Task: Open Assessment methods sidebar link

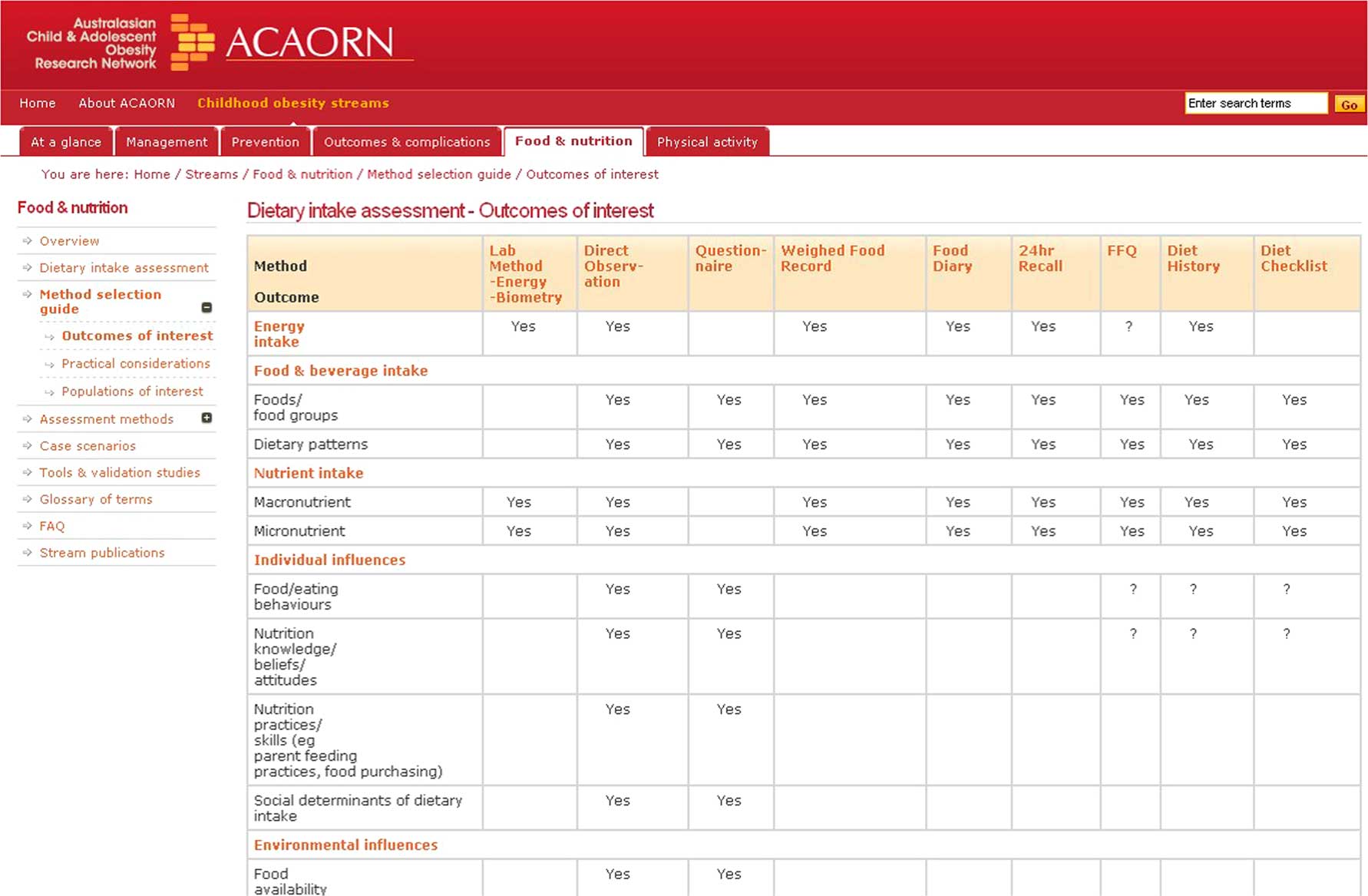Action: (107, 418)
